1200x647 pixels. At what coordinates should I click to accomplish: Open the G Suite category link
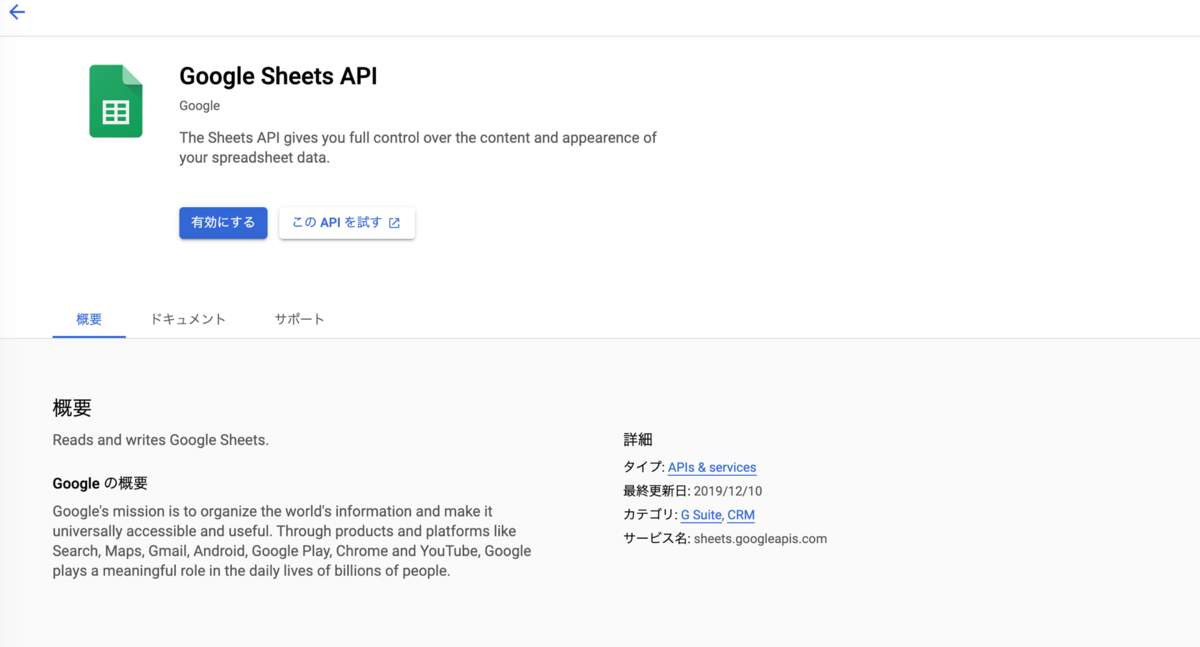[x=701, y=515]
